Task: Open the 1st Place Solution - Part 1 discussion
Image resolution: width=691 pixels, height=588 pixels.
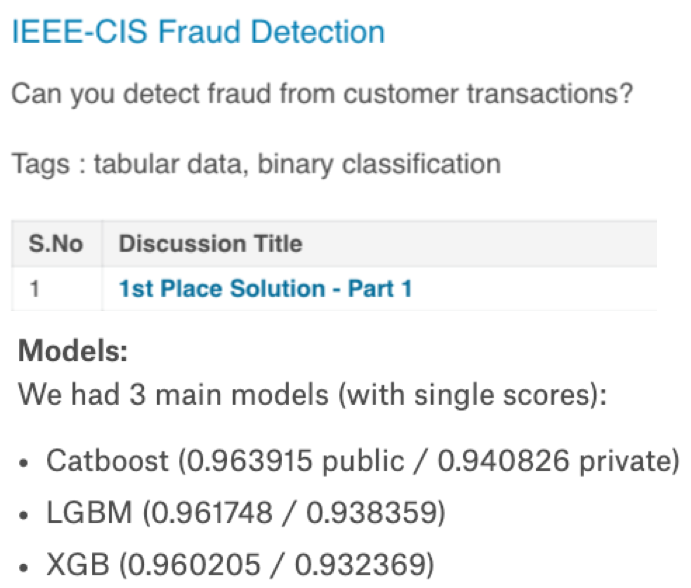Action: [265, 290]
